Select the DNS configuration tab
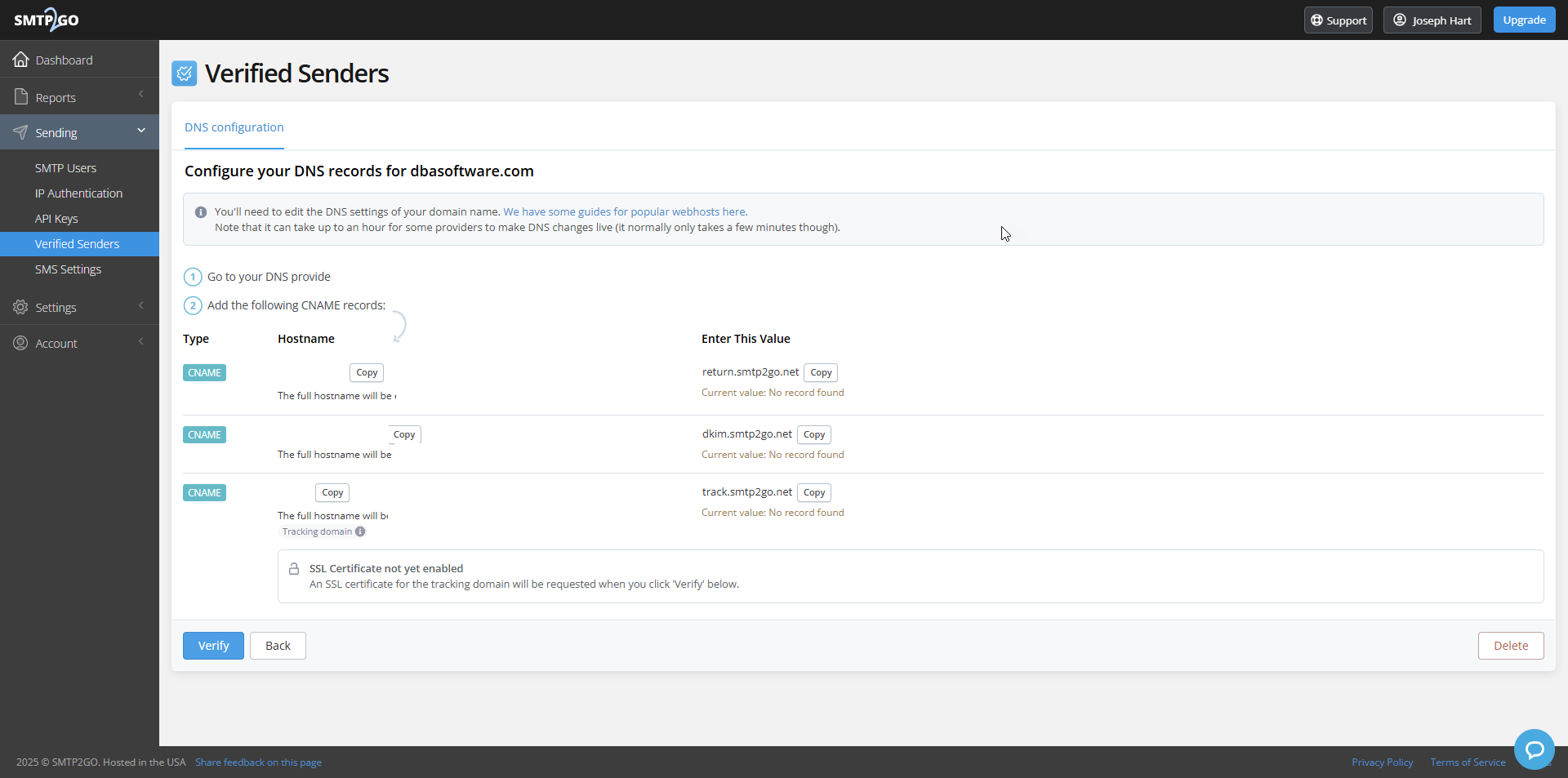Image resolution: width=1568 pixels, height=778 pixels. (234, 127)
